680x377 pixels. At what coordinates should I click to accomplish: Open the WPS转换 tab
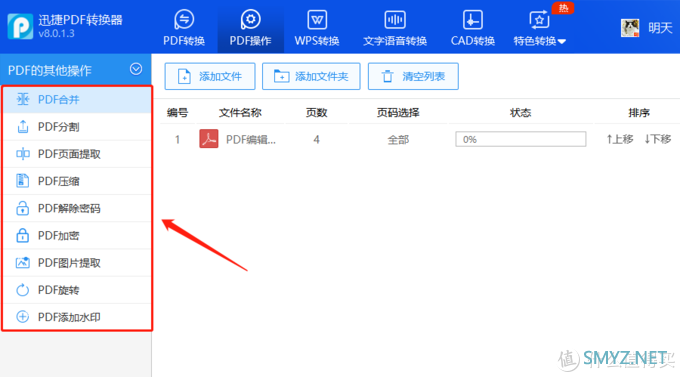point(317,28)
